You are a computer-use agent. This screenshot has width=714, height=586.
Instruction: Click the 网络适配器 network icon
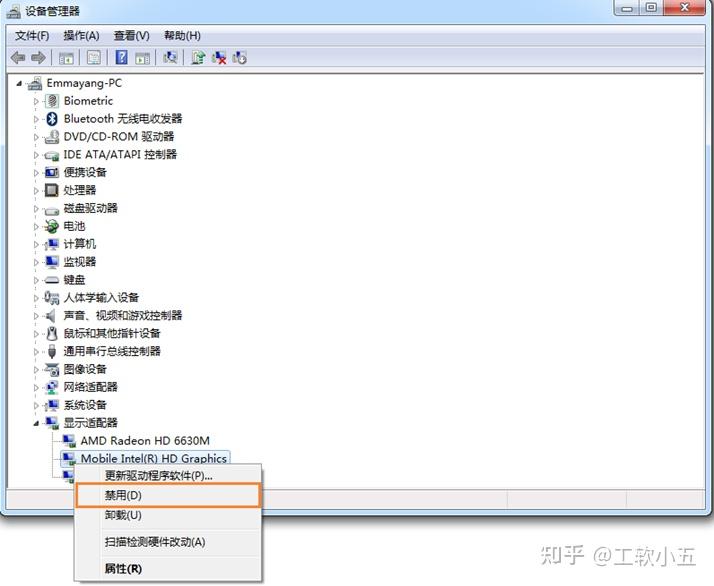click(x=52, y=387)
